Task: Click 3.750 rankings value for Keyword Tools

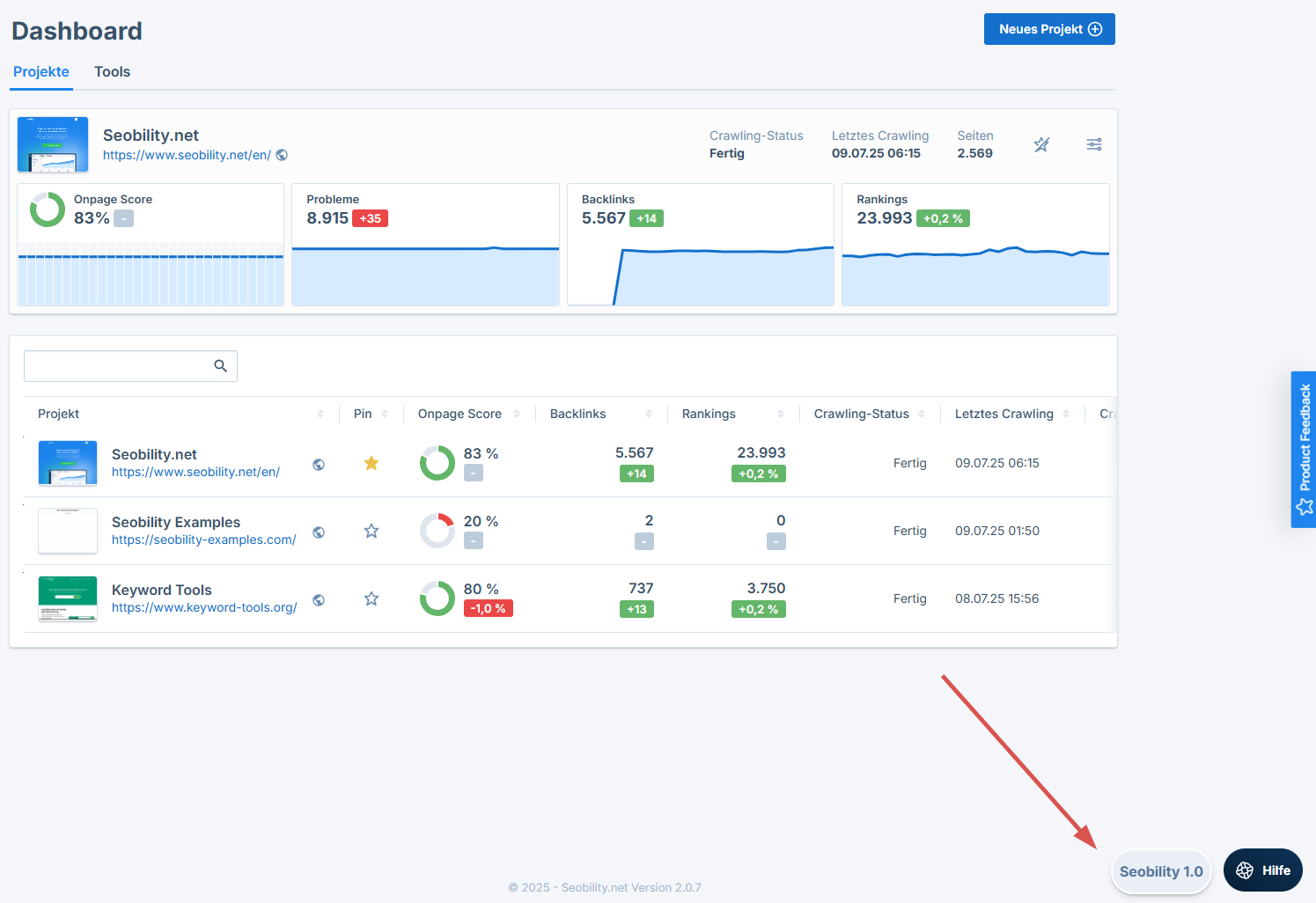Action: (x=766, y=588)
